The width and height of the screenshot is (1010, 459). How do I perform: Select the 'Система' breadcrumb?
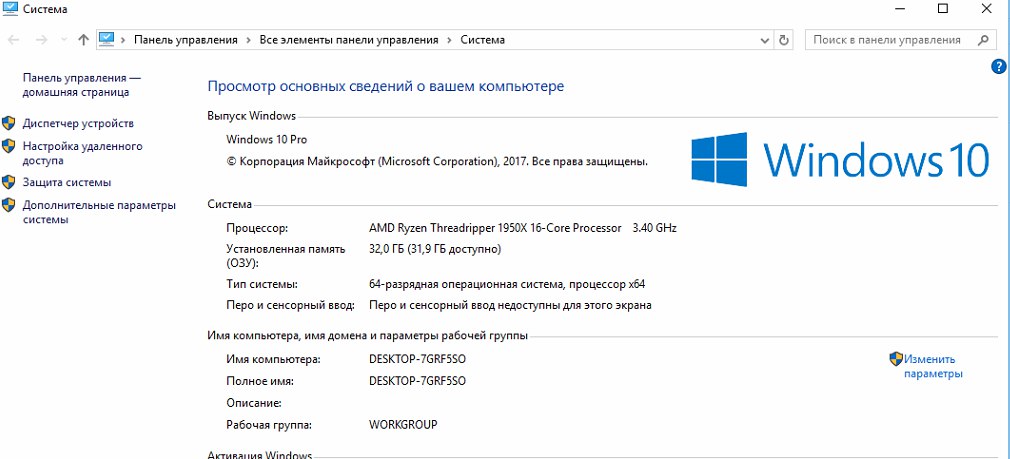pyautogui.click(x=482, y=40)
